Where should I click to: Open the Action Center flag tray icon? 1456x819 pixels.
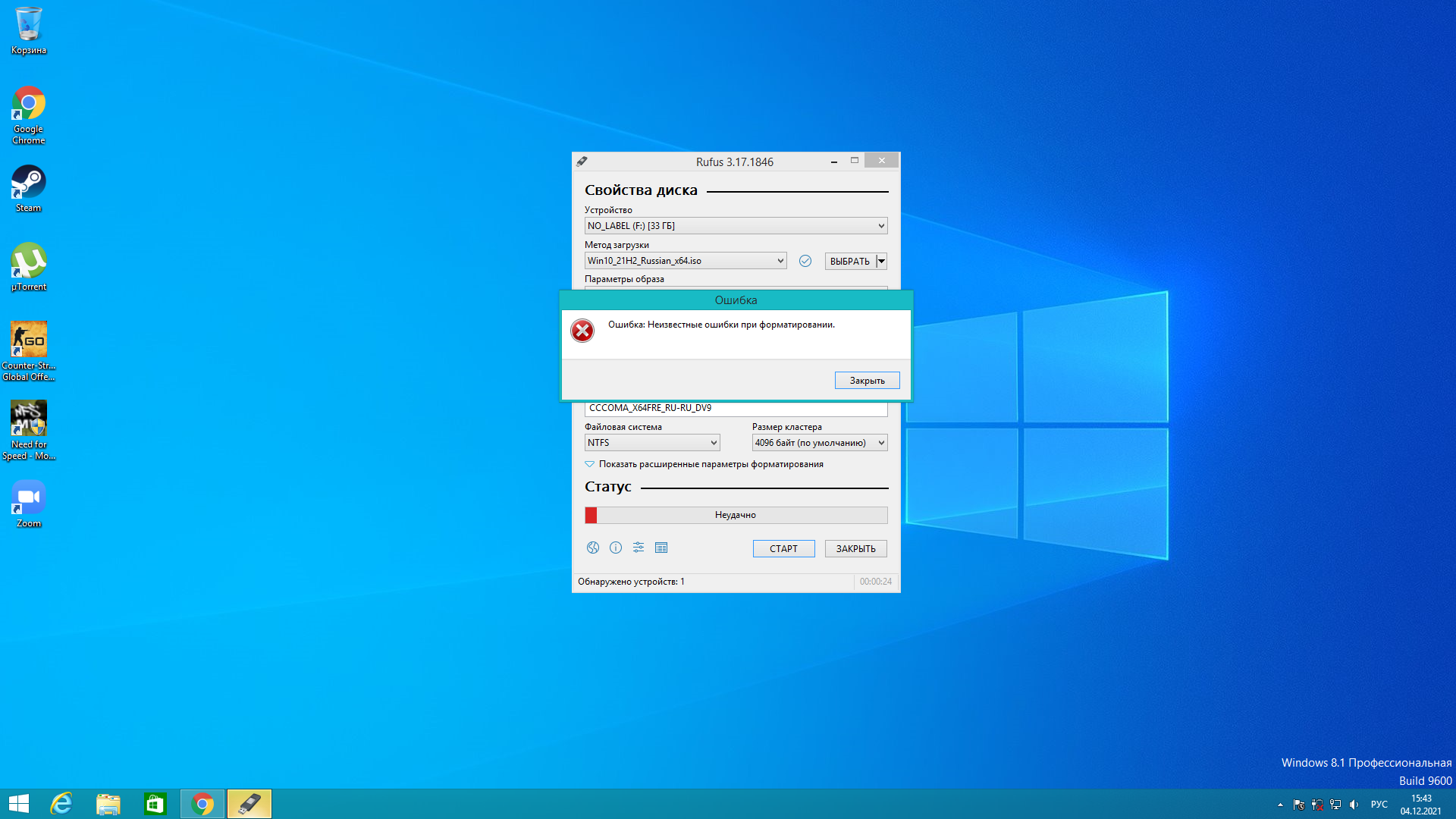[x=1299, y=805]
